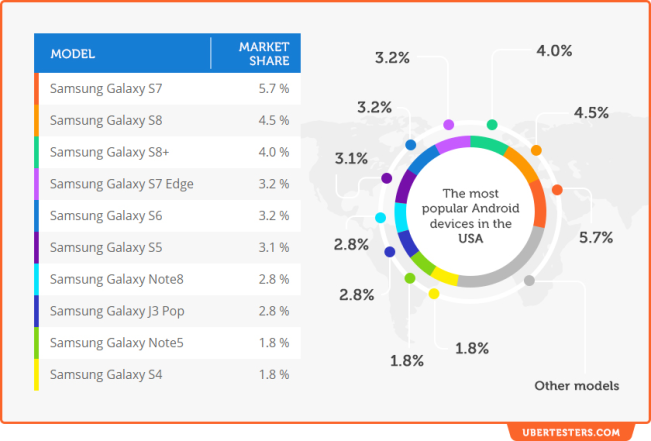Click the chart center title text
This screenshot has width=651, height=441.
click(x=470, y=216)
